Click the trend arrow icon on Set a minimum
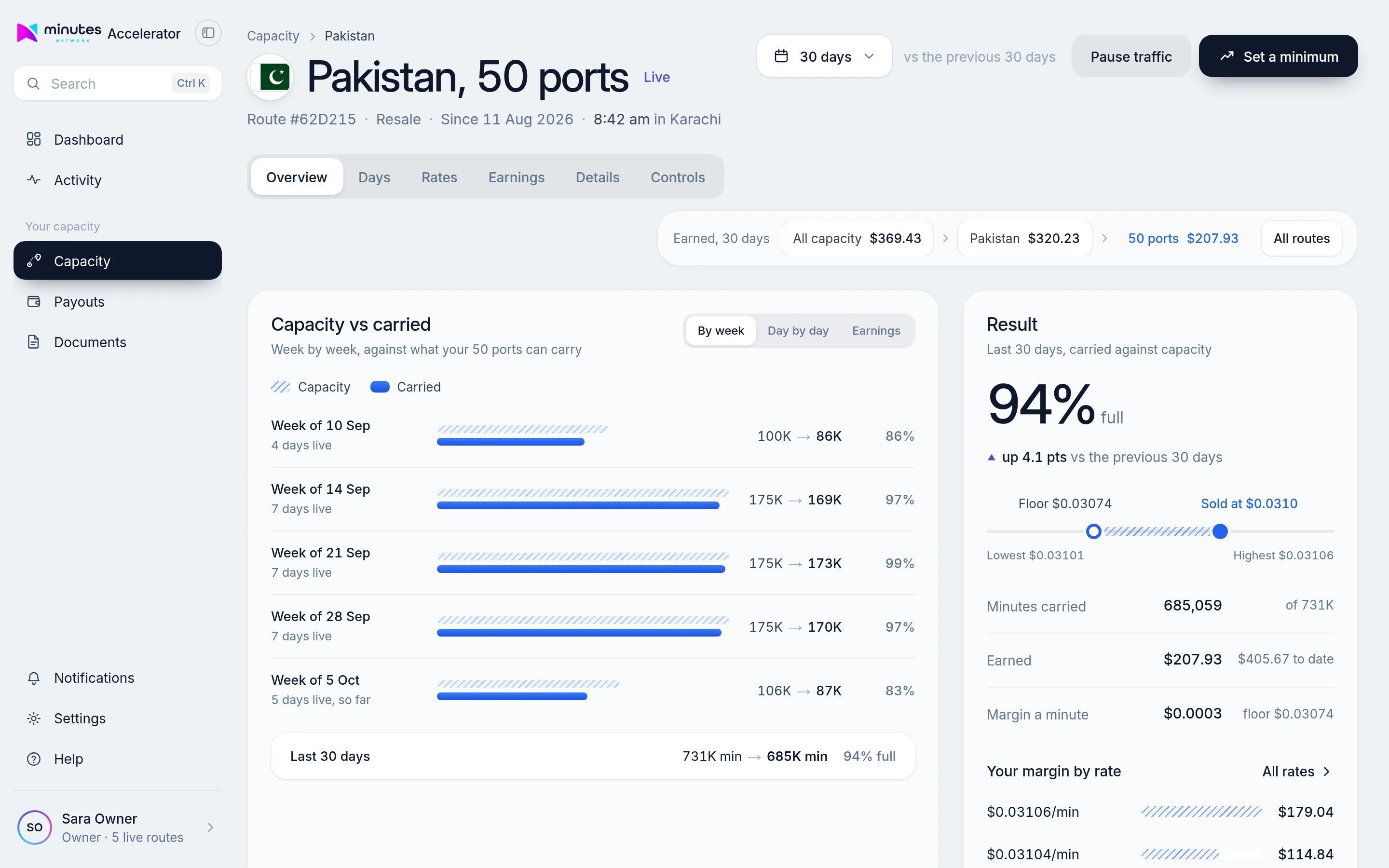This screenshot has height=868, width=1389. 1226,56
